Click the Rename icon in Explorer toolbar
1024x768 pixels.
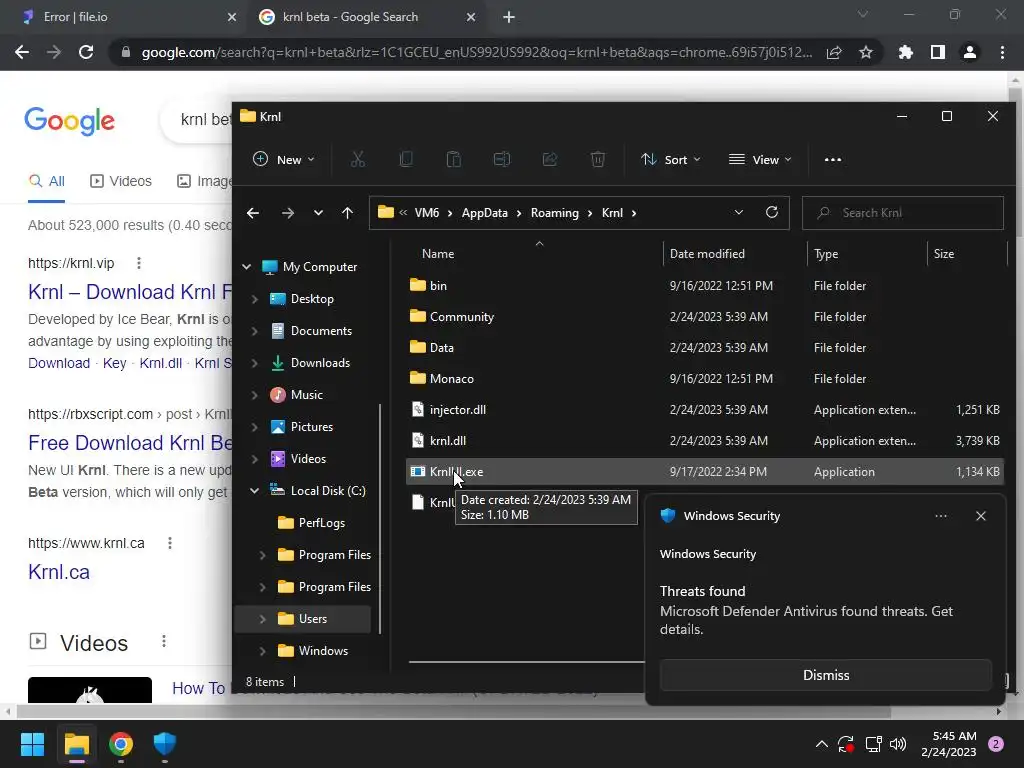502,159
